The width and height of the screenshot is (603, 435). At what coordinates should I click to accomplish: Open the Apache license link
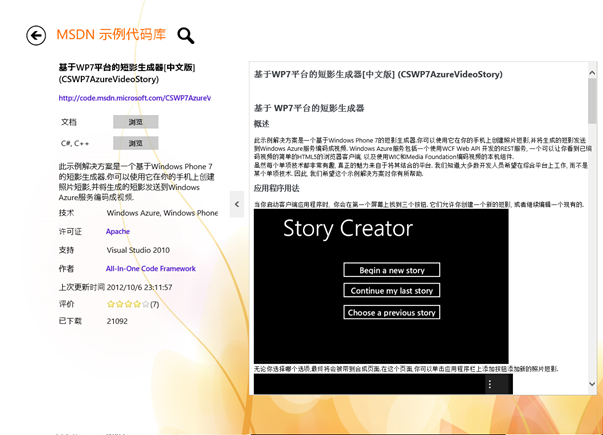(118, 231)
